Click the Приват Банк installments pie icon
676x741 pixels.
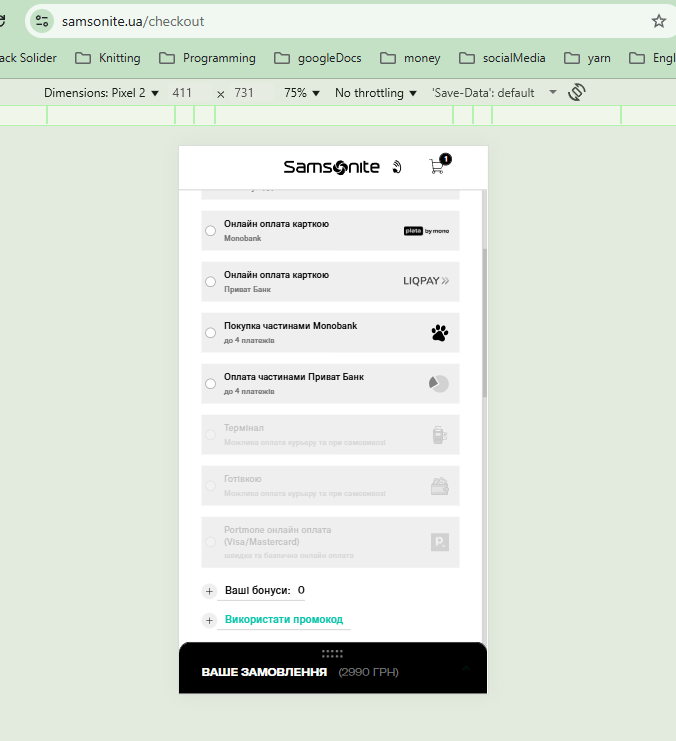(439, 384)
